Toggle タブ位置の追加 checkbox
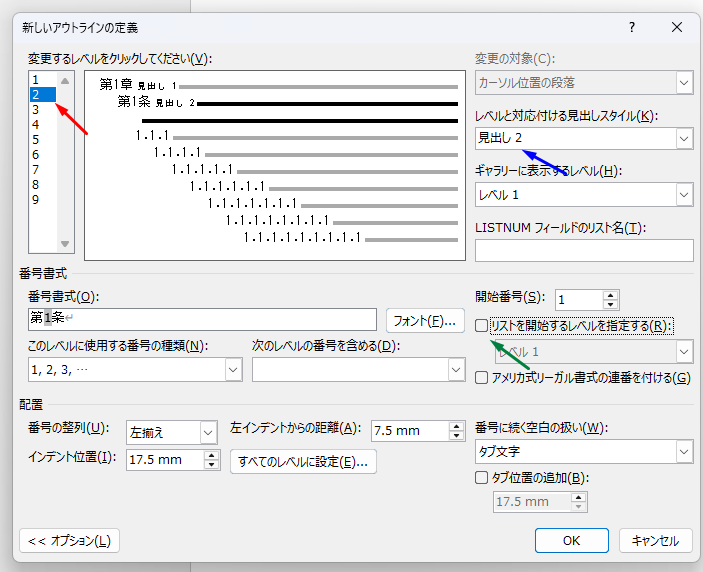703x572 pixels. coord(481,477)
